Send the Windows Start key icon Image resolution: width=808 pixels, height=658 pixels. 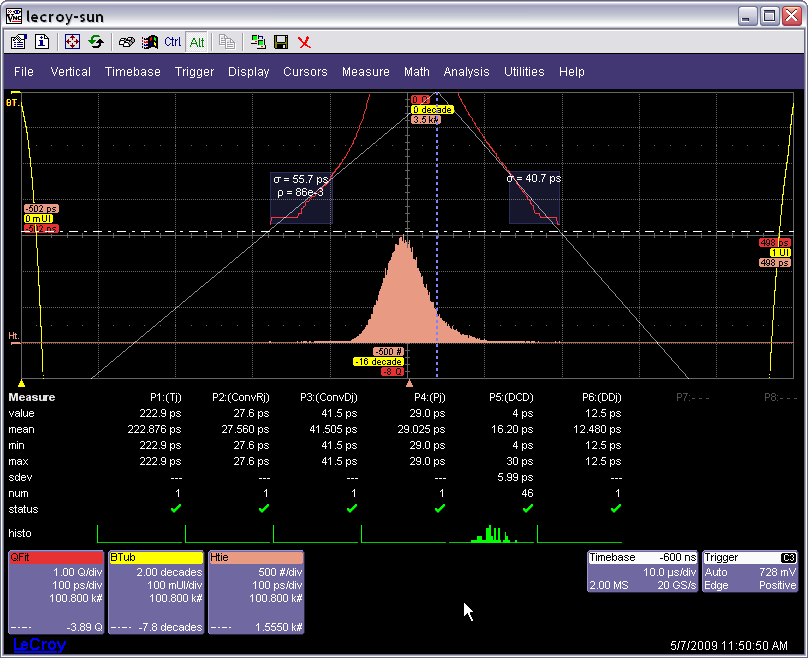150,42
